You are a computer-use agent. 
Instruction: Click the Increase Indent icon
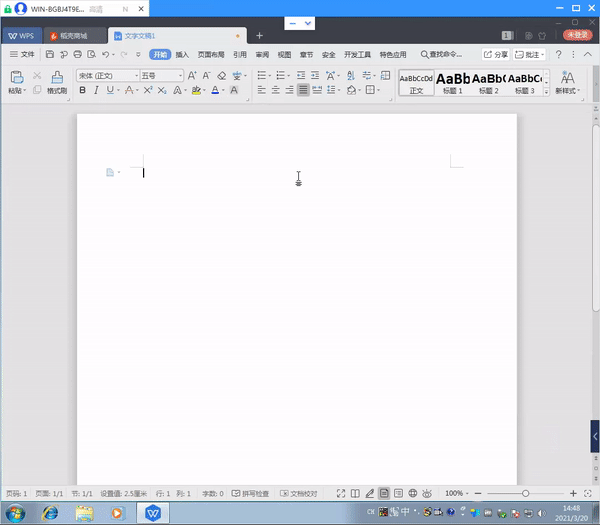point(315,75)
